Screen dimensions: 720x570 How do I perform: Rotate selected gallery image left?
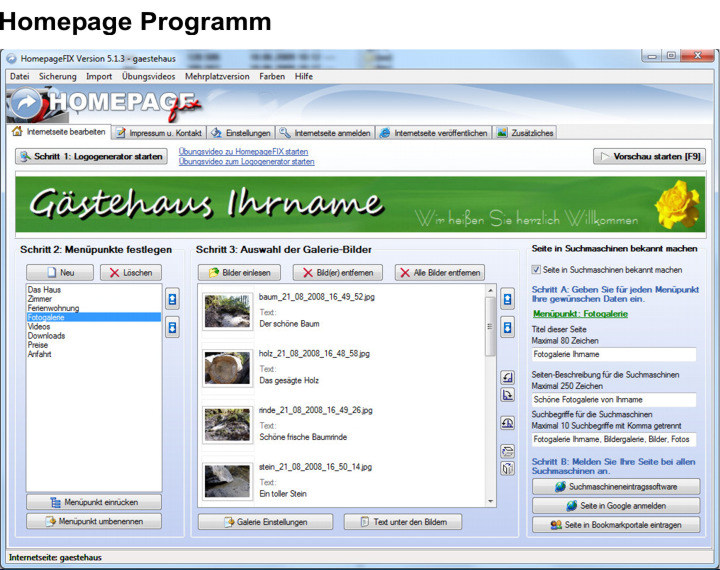(x=507, y=378)
